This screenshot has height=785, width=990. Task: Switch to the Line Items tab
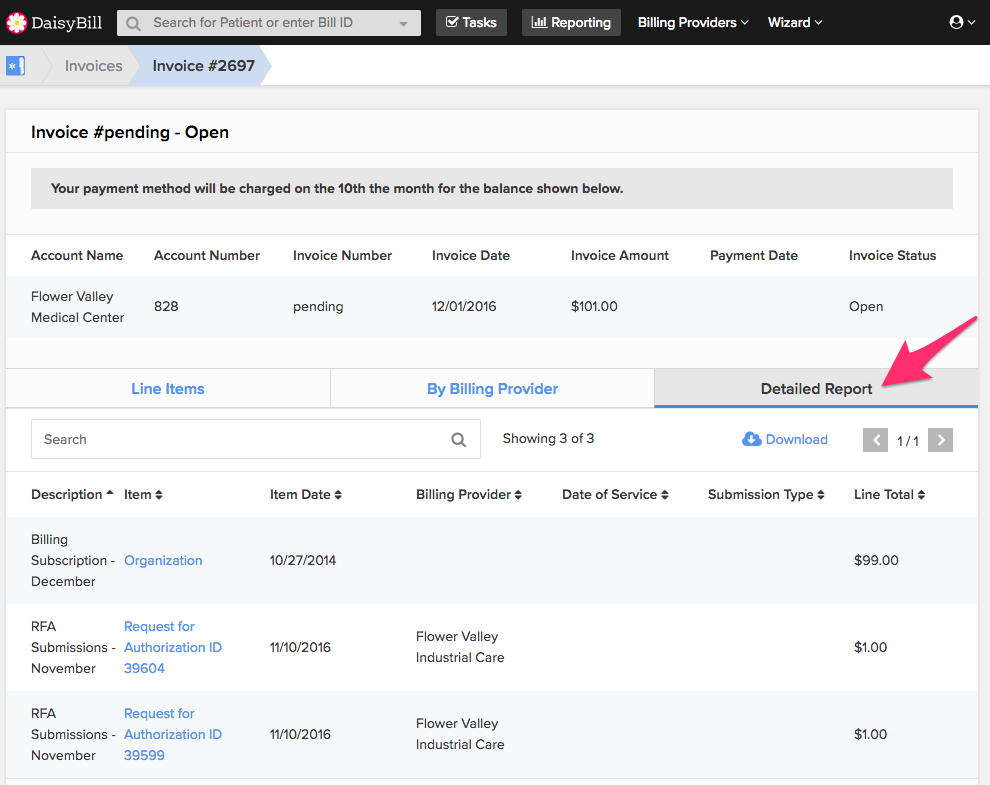click(168, 388)
